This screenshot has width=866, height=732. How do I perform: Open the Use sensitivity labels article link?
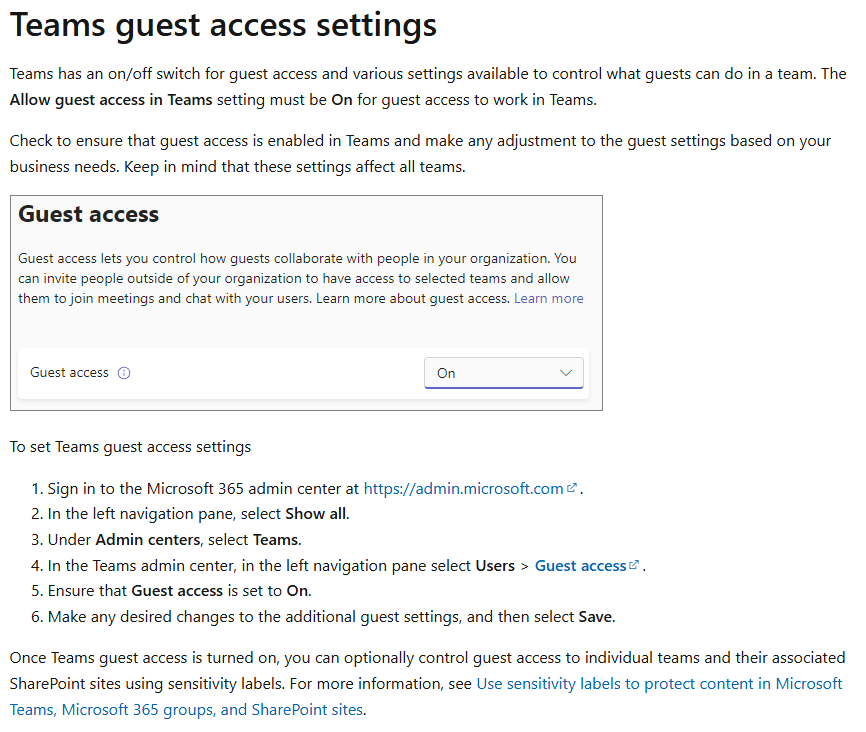coord(658,683)
